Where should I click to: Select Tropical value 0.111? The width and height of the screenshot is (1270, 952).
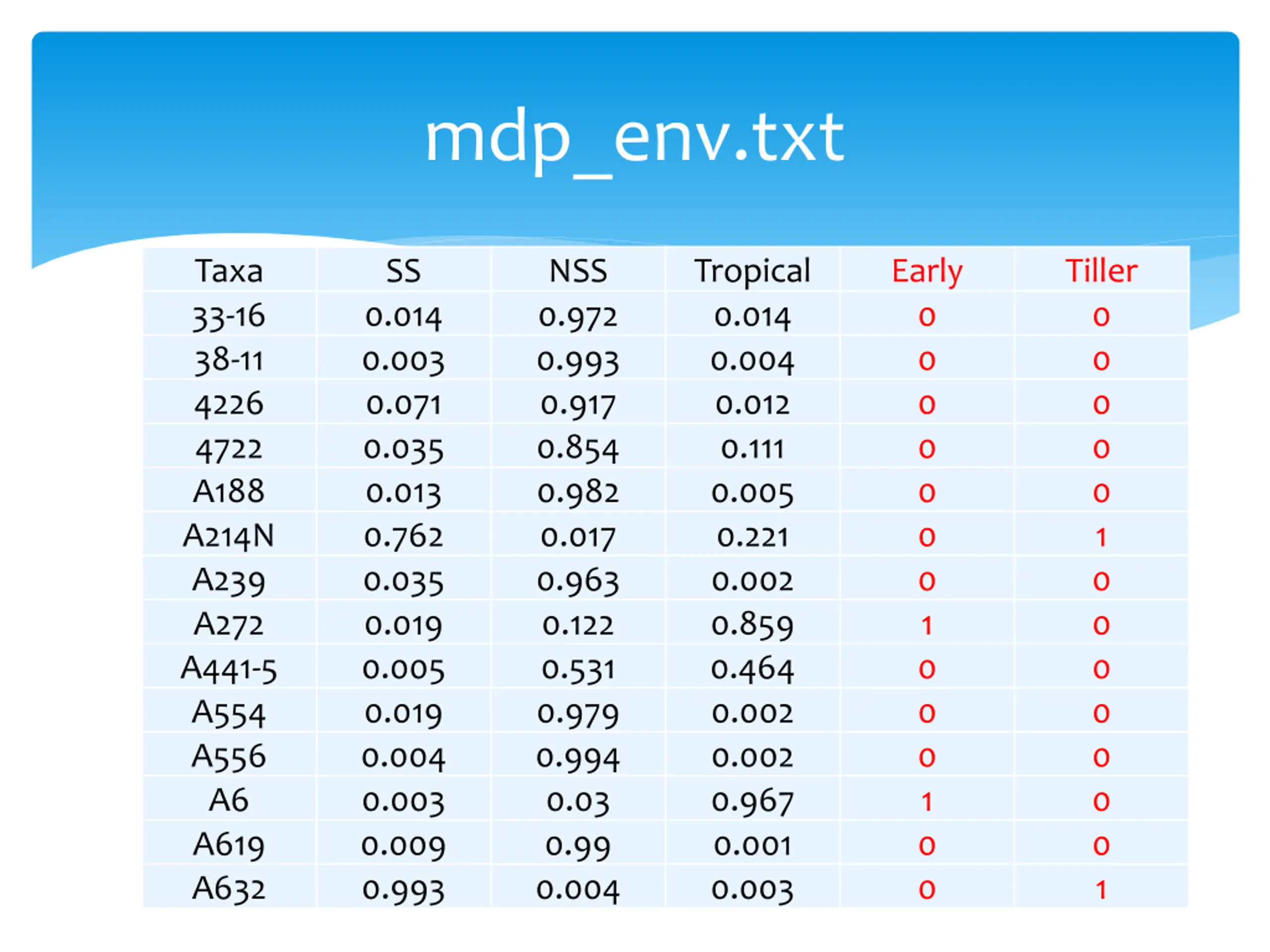point(753,449)
